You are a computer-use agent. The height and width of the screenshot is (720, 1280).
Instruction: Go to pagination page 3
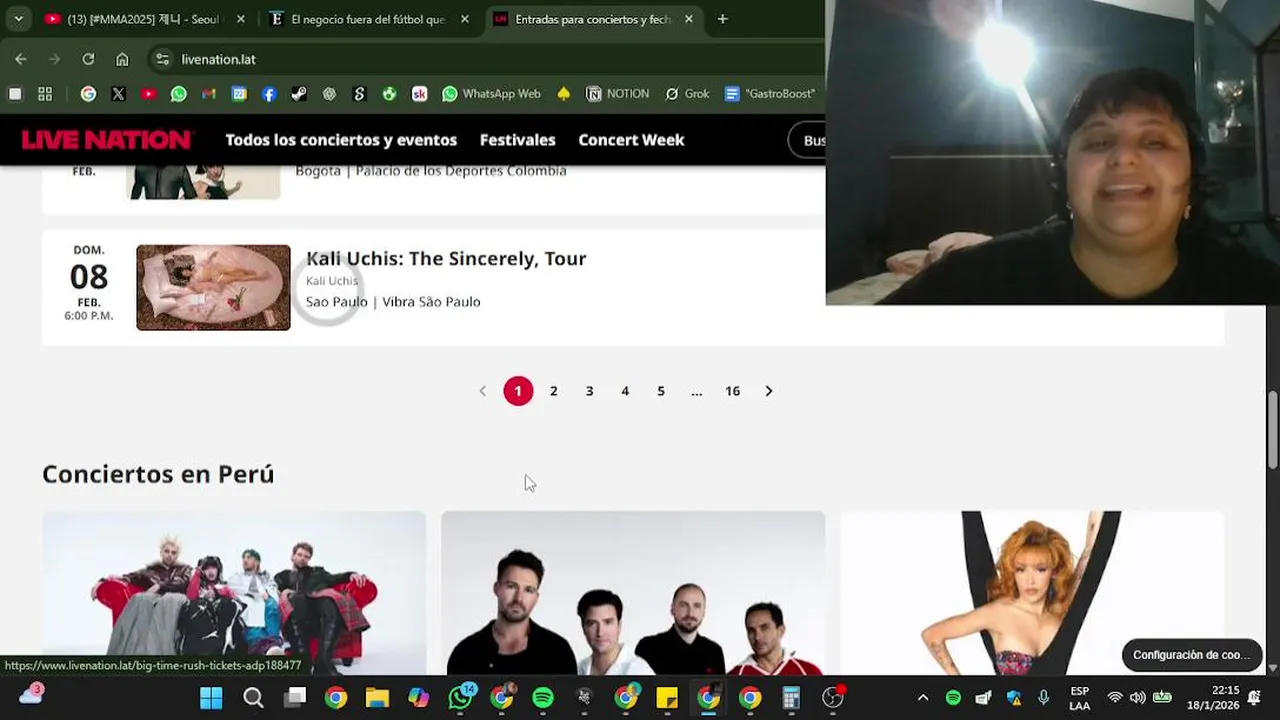coord(589,391)
